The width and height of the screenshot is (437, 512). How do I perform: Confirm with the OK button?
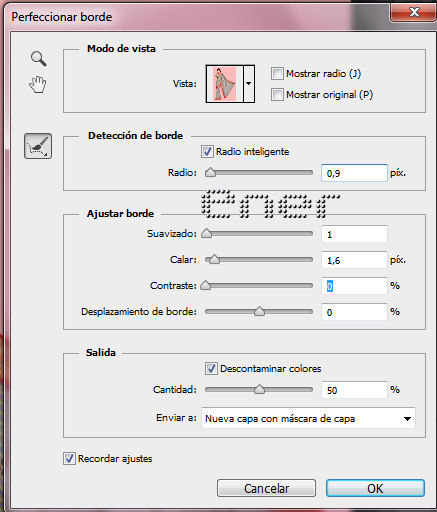(x=375, y=488)
